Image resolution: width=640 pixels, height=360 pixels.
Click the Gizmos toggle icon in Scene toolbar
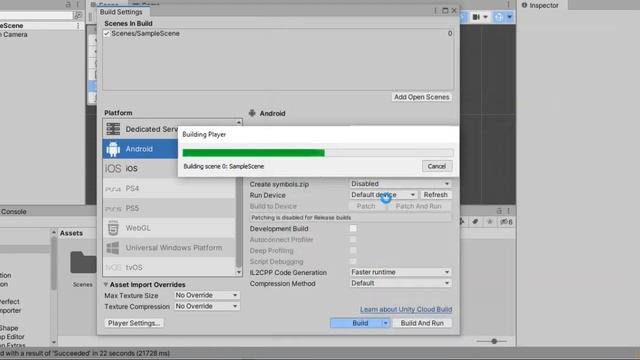tap(499, 17)
